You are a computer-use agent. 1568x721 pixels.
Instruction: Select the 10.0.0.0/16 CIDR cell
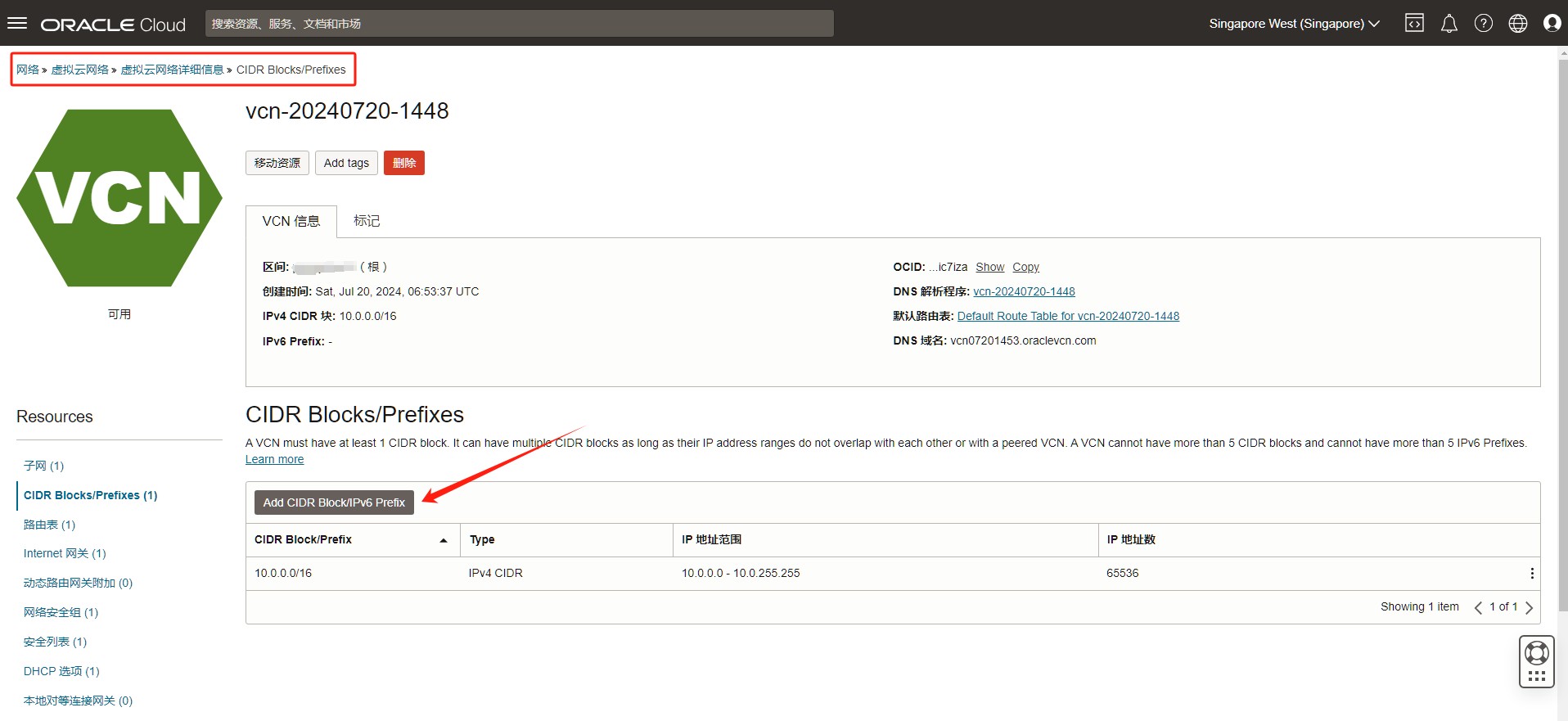pos(283,574)
